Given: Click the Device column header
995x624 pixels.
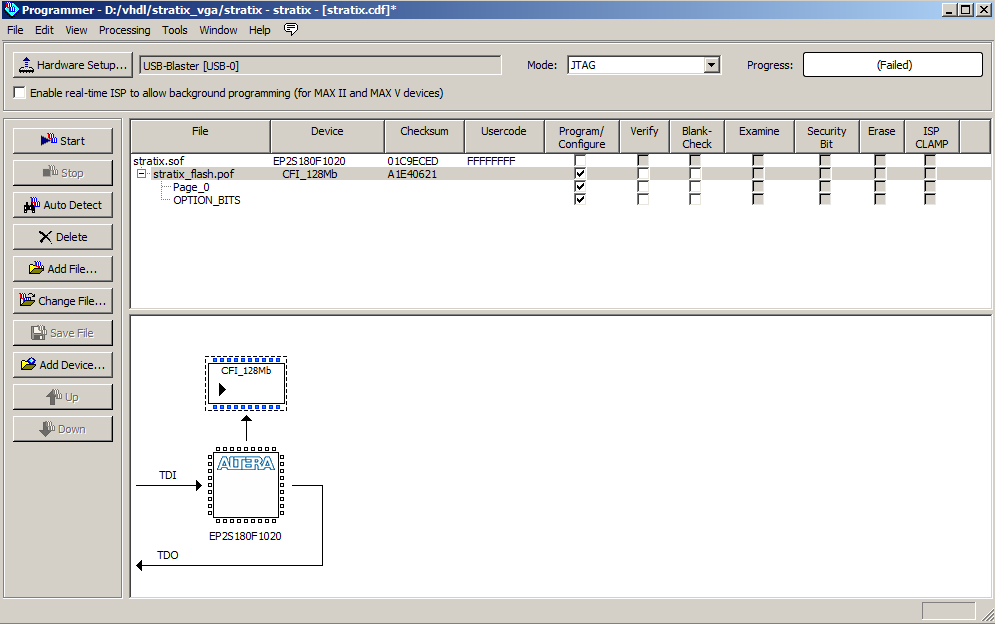Looking at the screenshot, I should click(327, 136).
